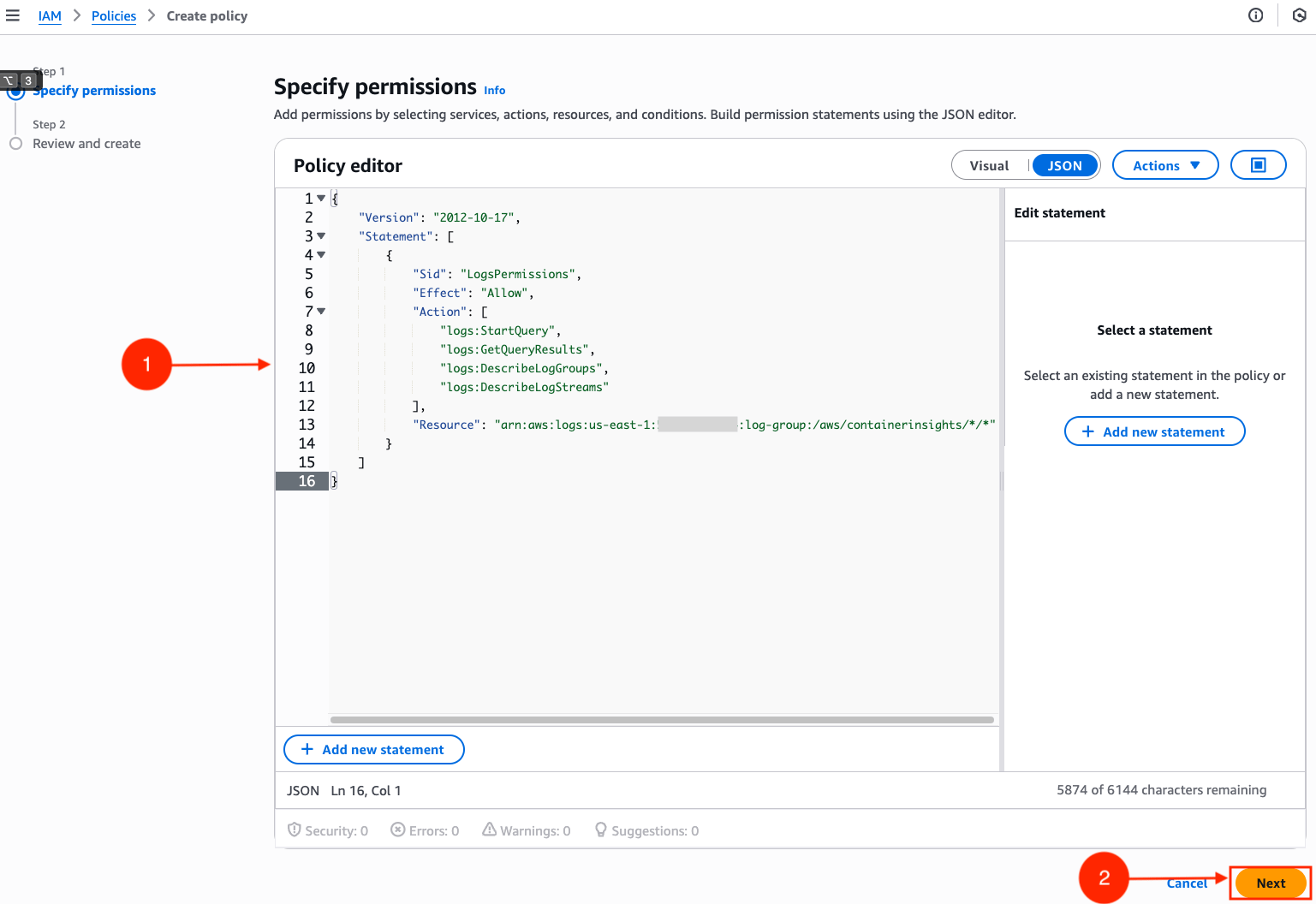Click the "logs:DescribeLogStreams" line

(524, 387)
